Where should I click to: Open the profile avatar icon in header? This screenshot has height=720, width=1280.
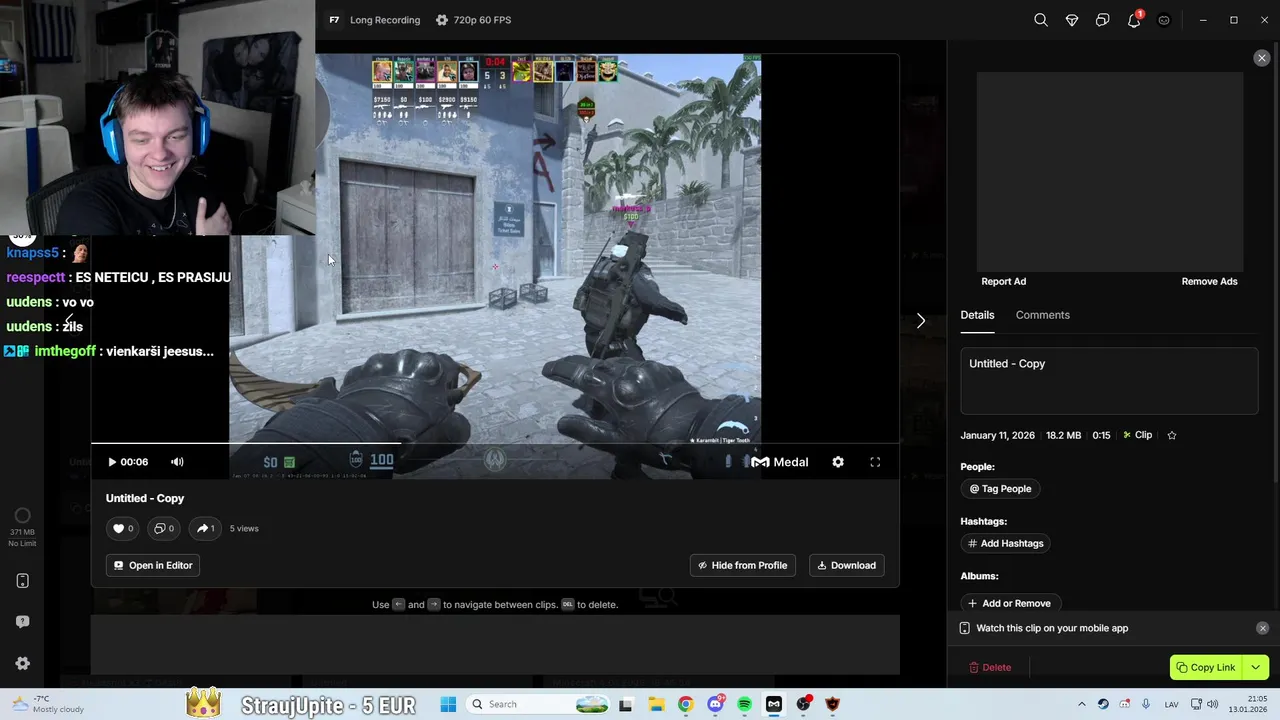(1164, 20)
